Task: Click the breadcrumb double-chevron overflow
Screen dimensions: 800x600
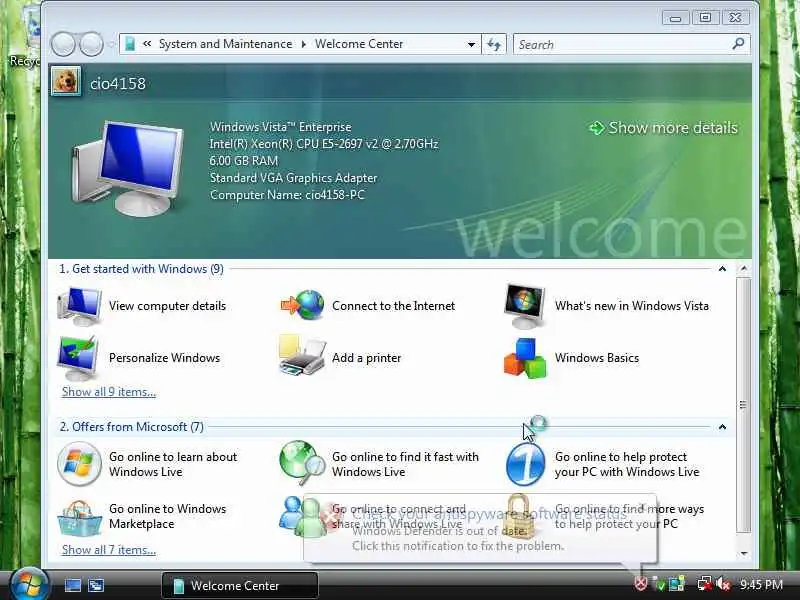Action: [147, 44]
